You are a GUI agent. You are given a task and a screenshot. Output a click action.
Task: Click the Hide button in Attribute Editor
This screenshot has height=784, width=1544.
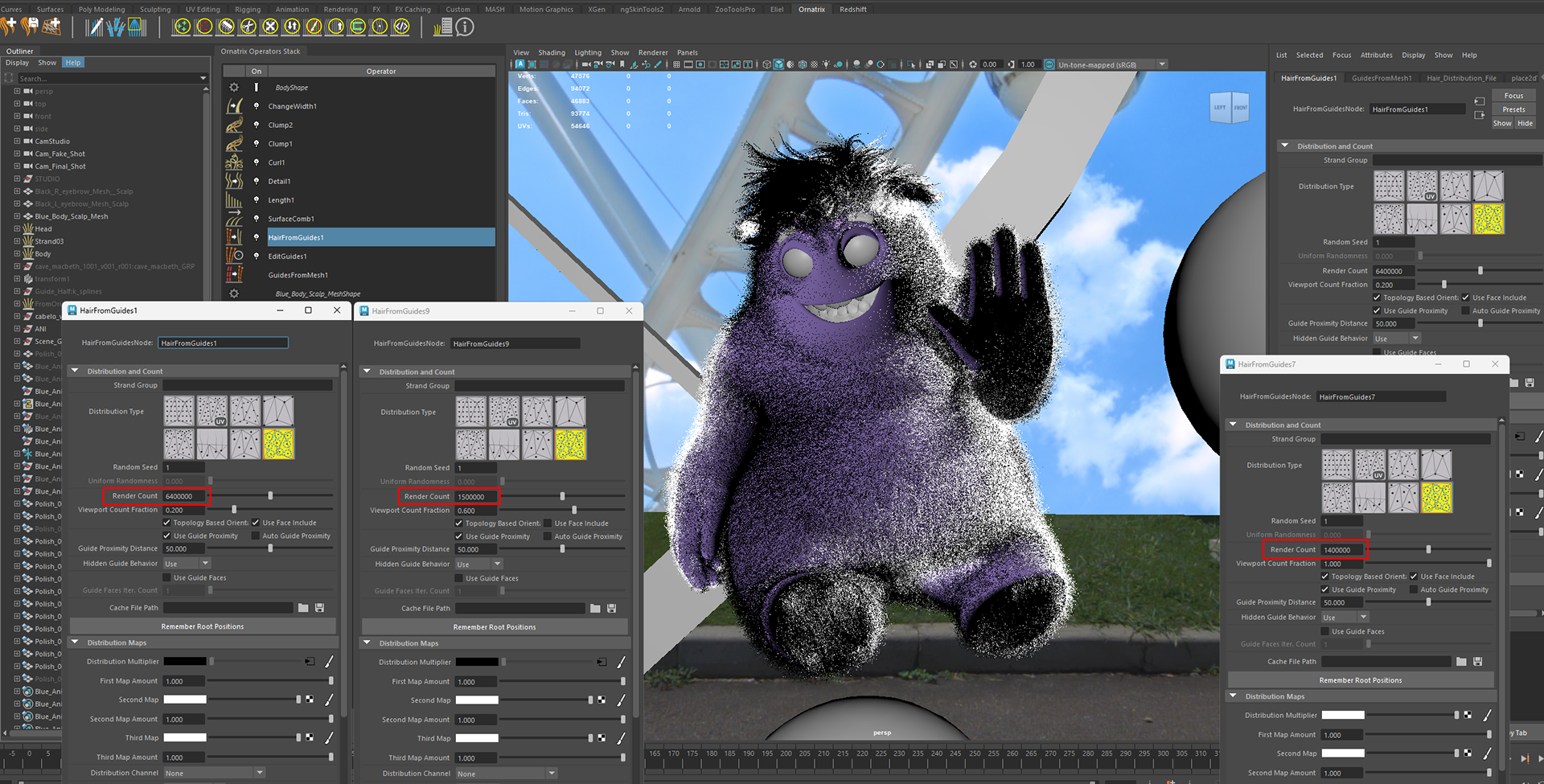(x=1526, y=123)
